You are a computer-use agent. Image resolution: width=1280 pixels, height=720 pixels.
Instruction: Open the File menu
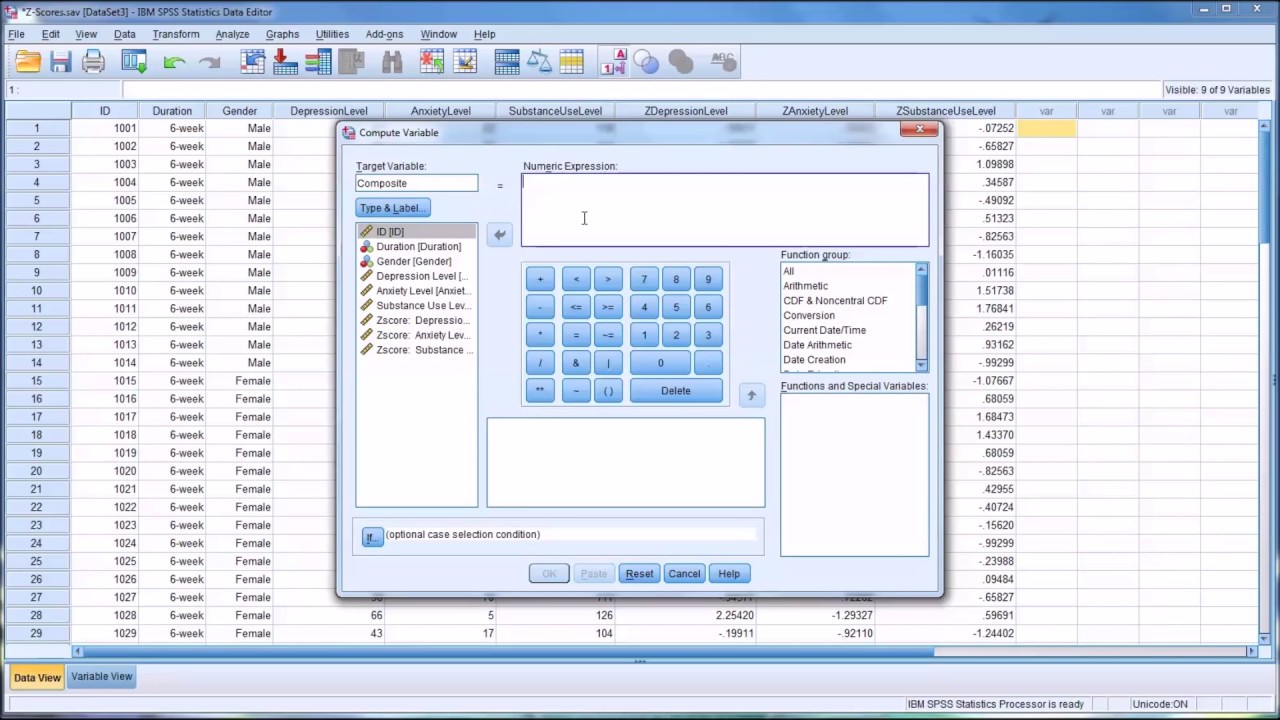17,34
